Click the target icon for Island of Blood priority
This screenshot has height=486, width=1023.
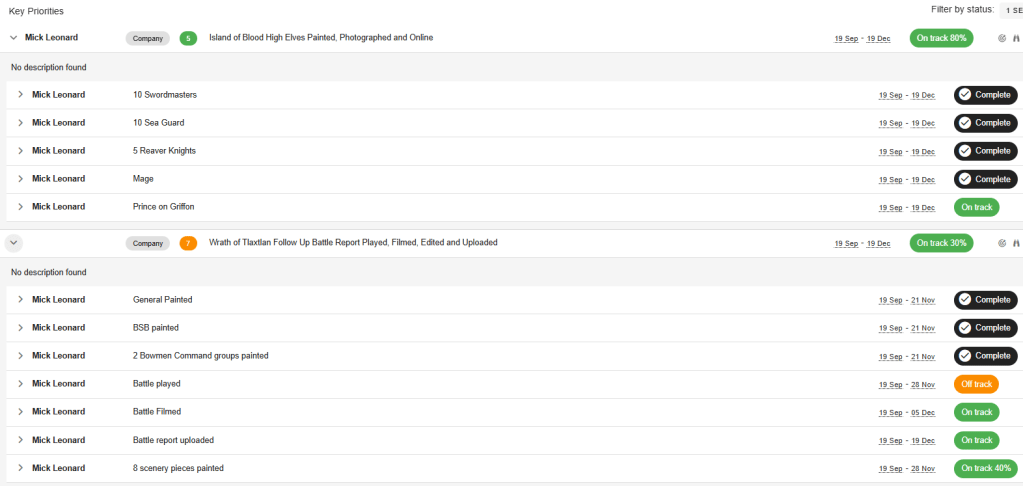(x=1002, y=38)
